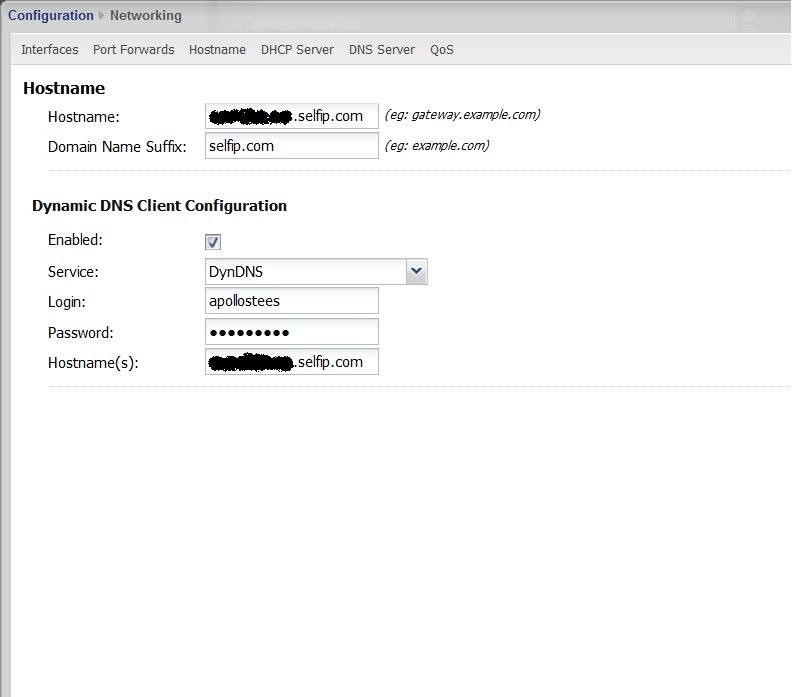Click the '(eg: example.com)' hint text
The height and width of the screenshot is (697, 792).
click(x=437, y=146)
